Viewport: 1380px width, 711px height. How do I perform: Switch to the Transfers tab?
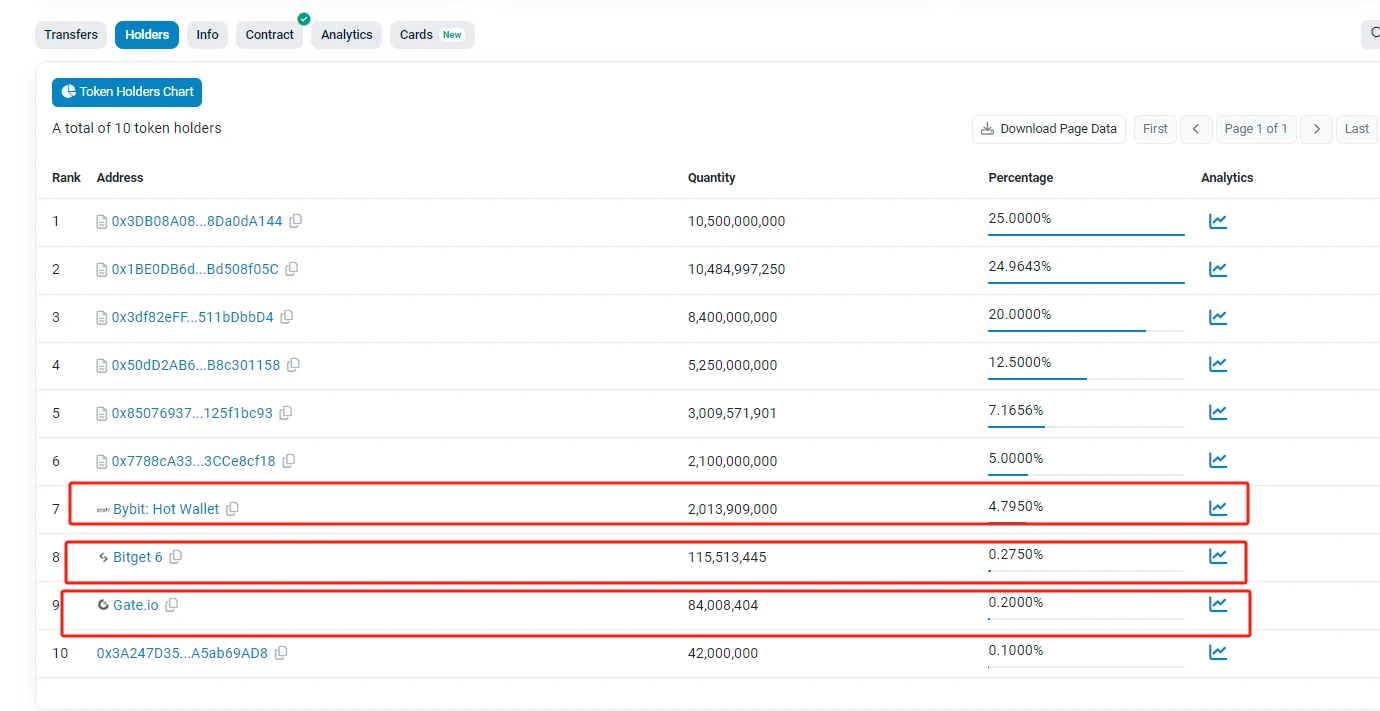(x=71, y=35)
